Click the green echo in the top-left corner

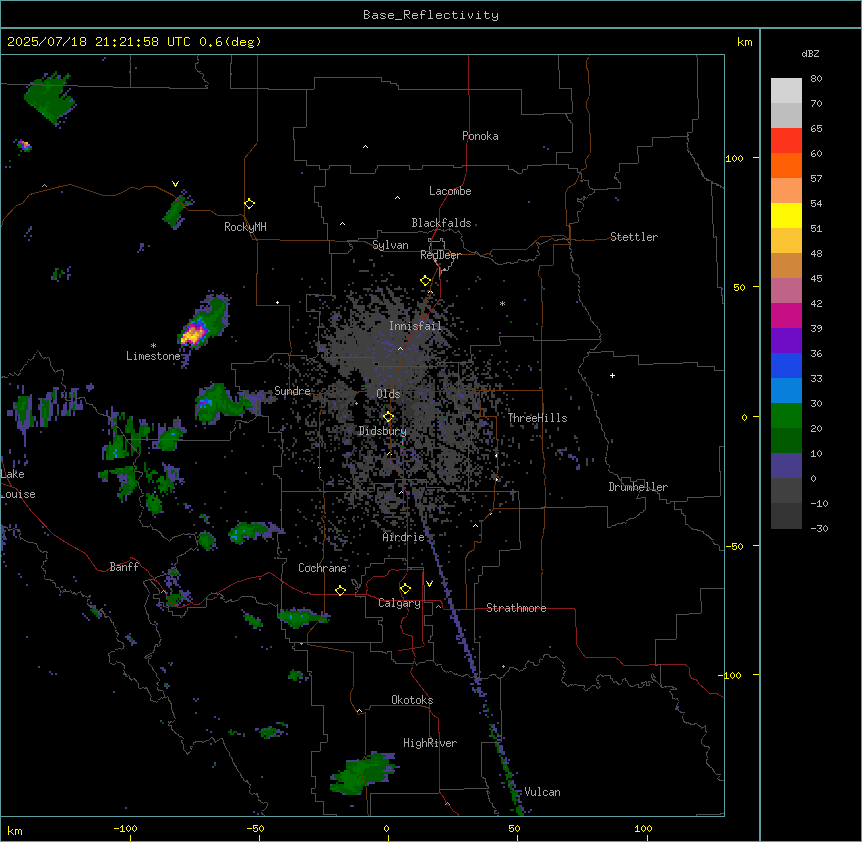click(x=49, y=98)
